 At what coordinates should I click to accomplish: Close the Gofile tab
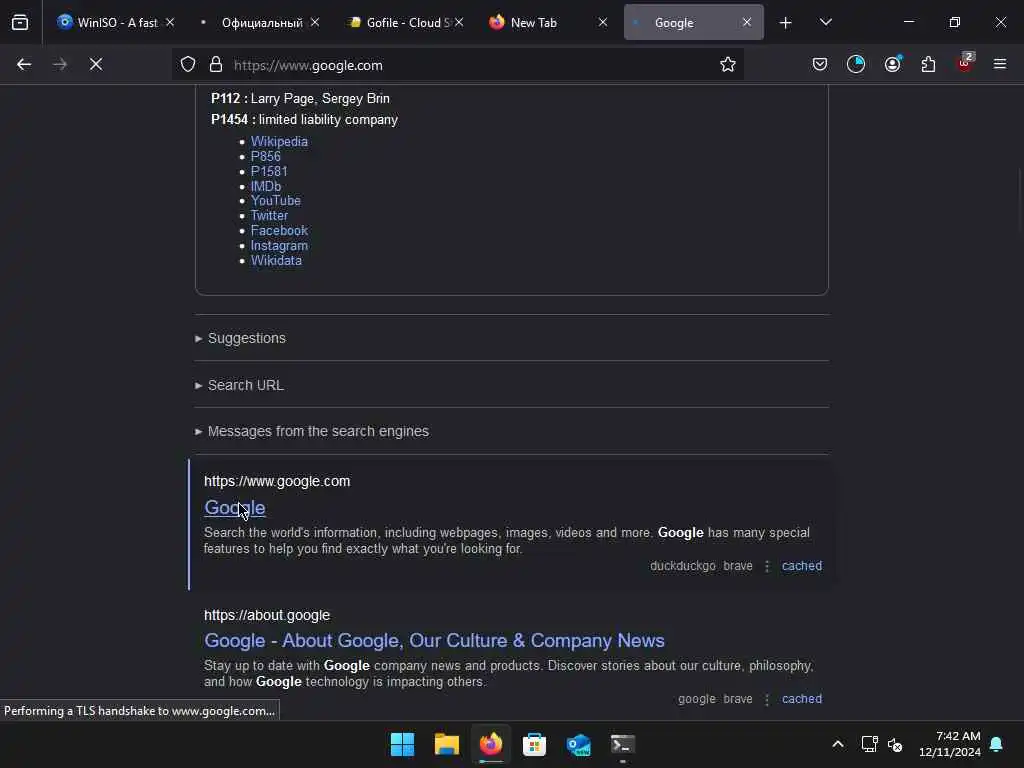(459, 23)
